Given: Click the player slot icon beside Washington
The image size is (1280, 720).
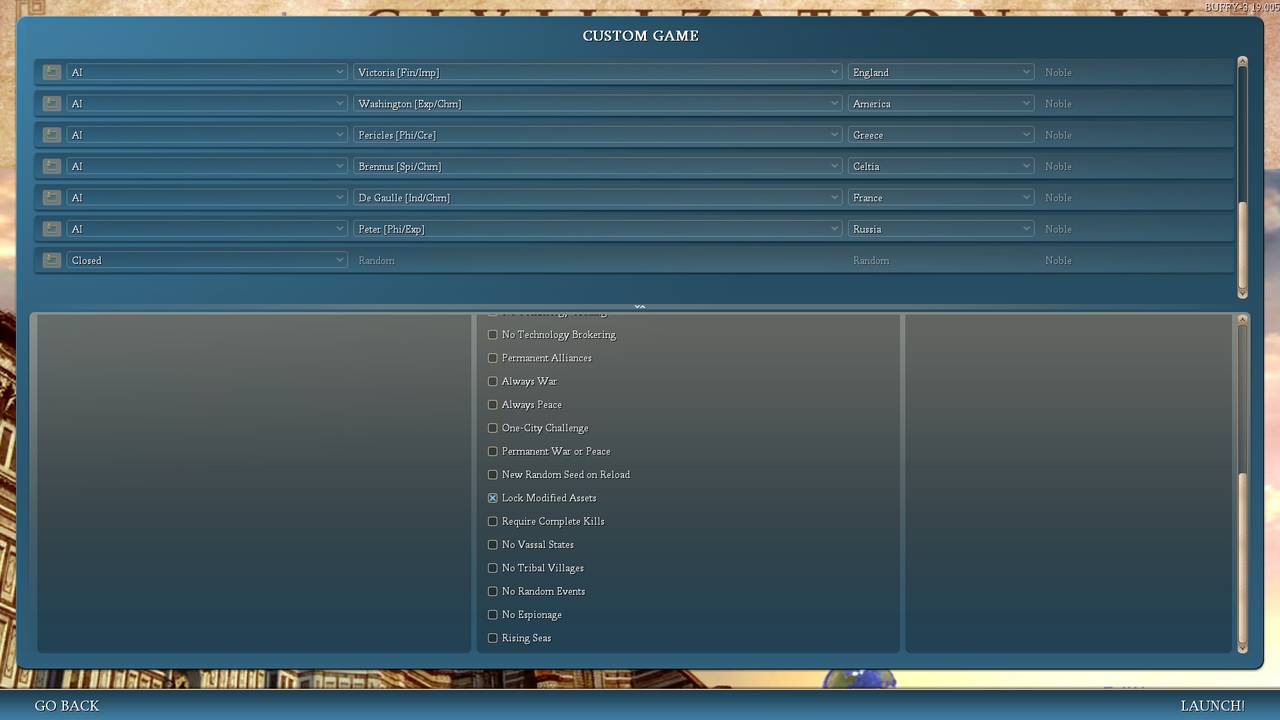Looking at the screenshot, I should tap(51, 103).
